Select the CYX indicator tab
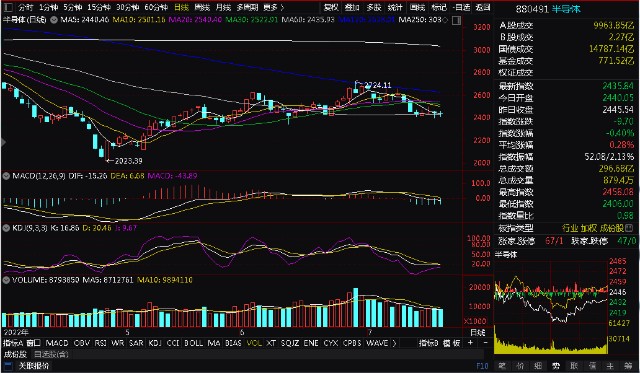 click(331, 343)
